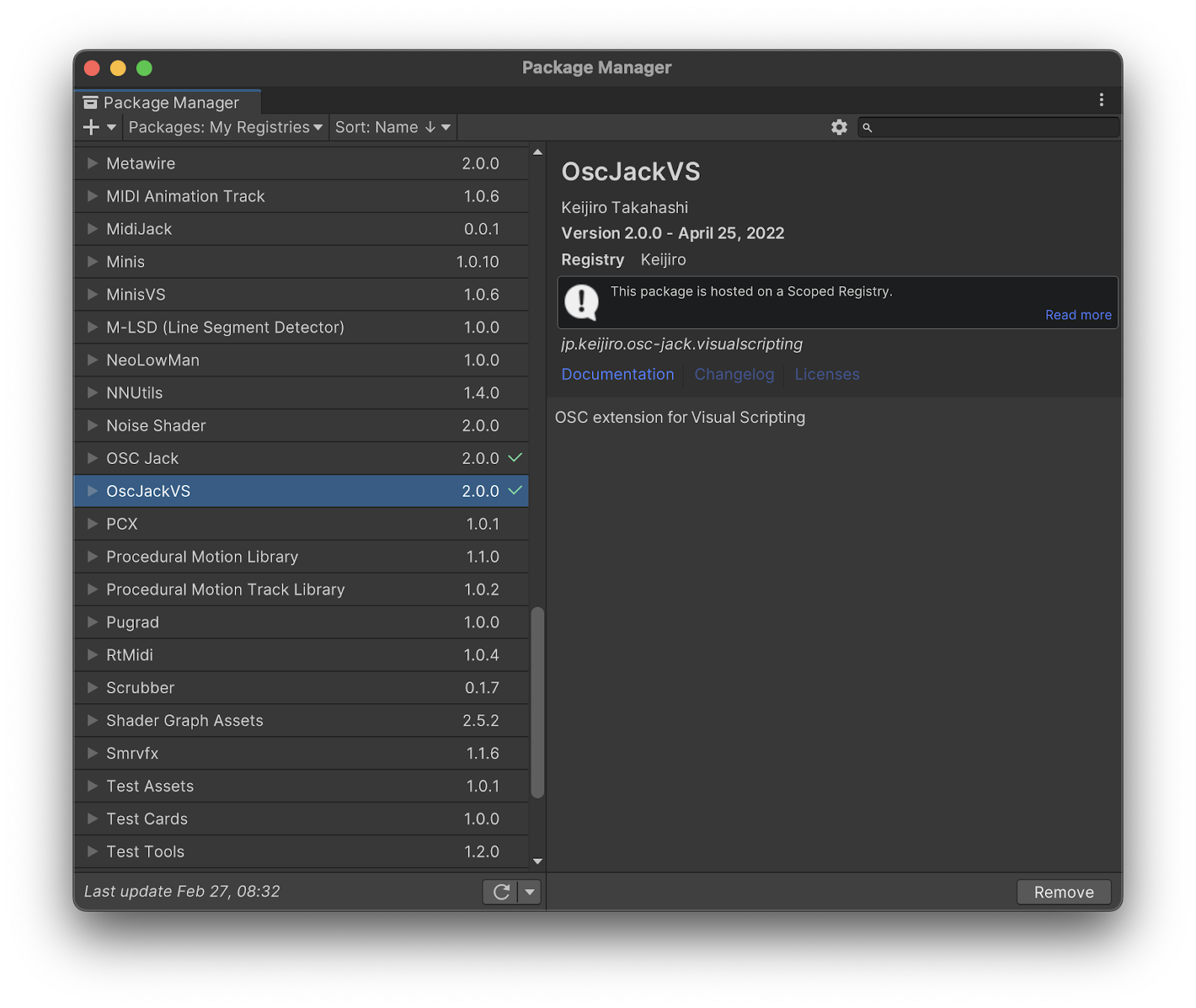The width and height of the screenshot is (1196, 1008).
Task: Select the Test Assets package
Action: (x=301, y=786)
